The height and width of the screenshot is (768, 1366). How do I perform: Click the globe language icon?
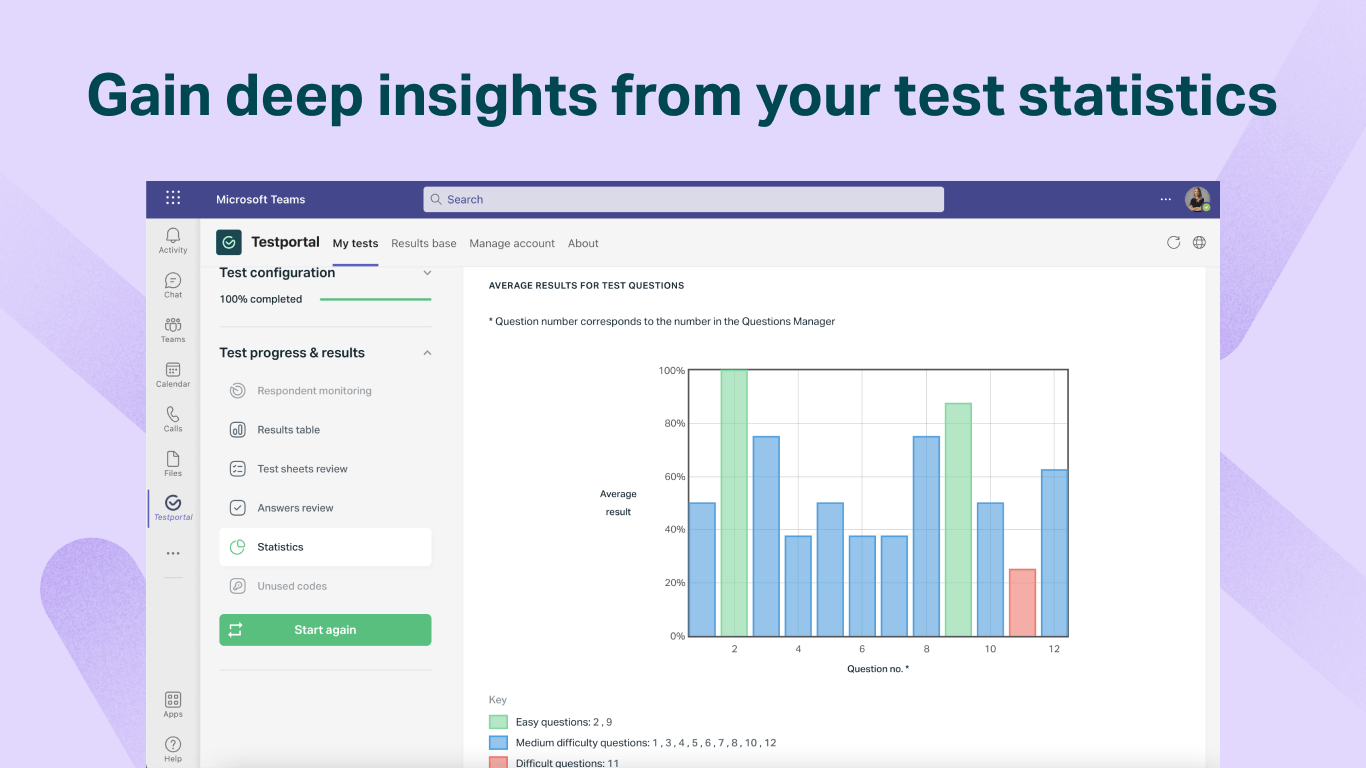[1199, 242]
